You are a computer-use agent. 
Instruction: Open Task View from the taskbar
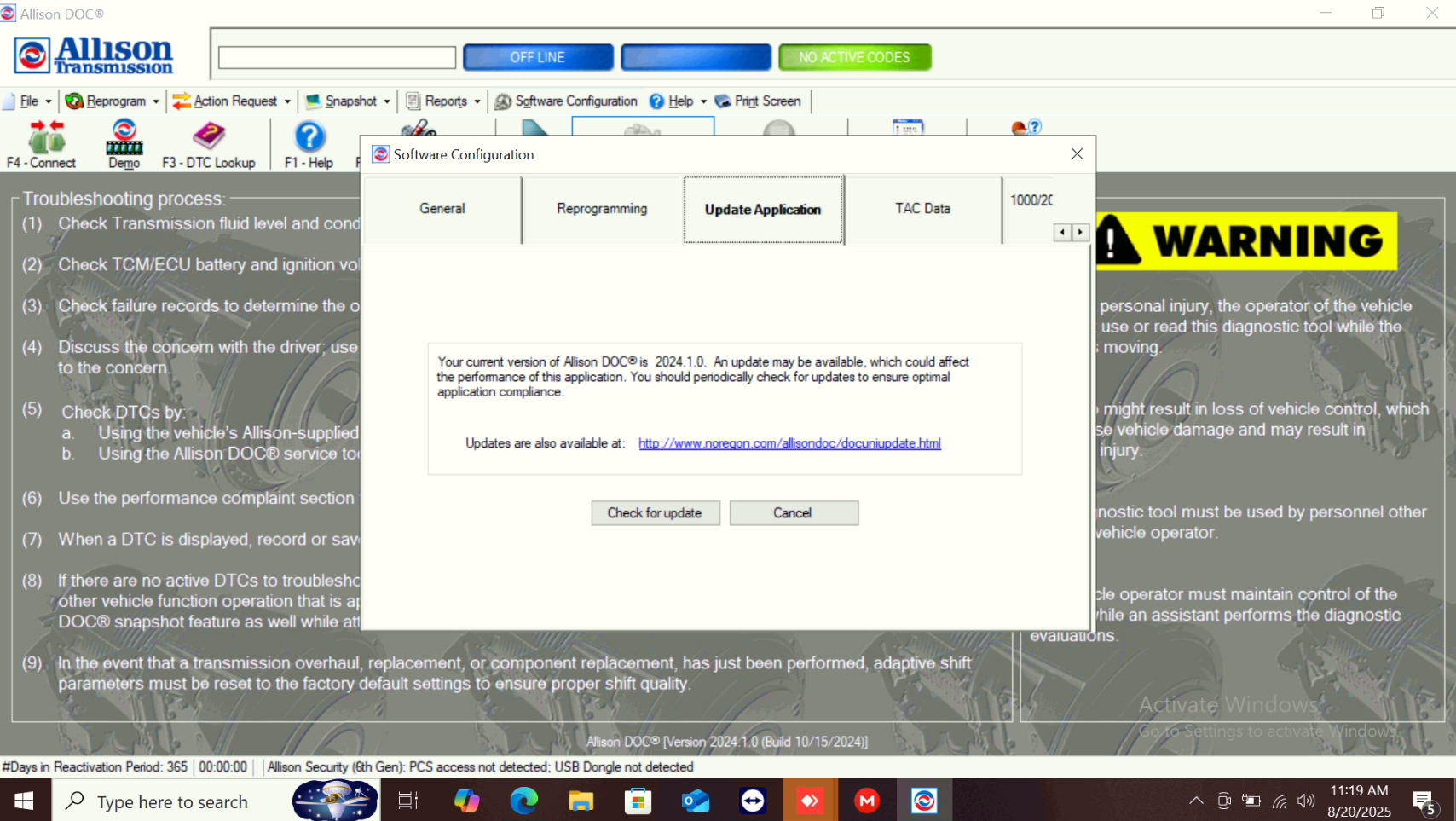[x=408, y=801]
